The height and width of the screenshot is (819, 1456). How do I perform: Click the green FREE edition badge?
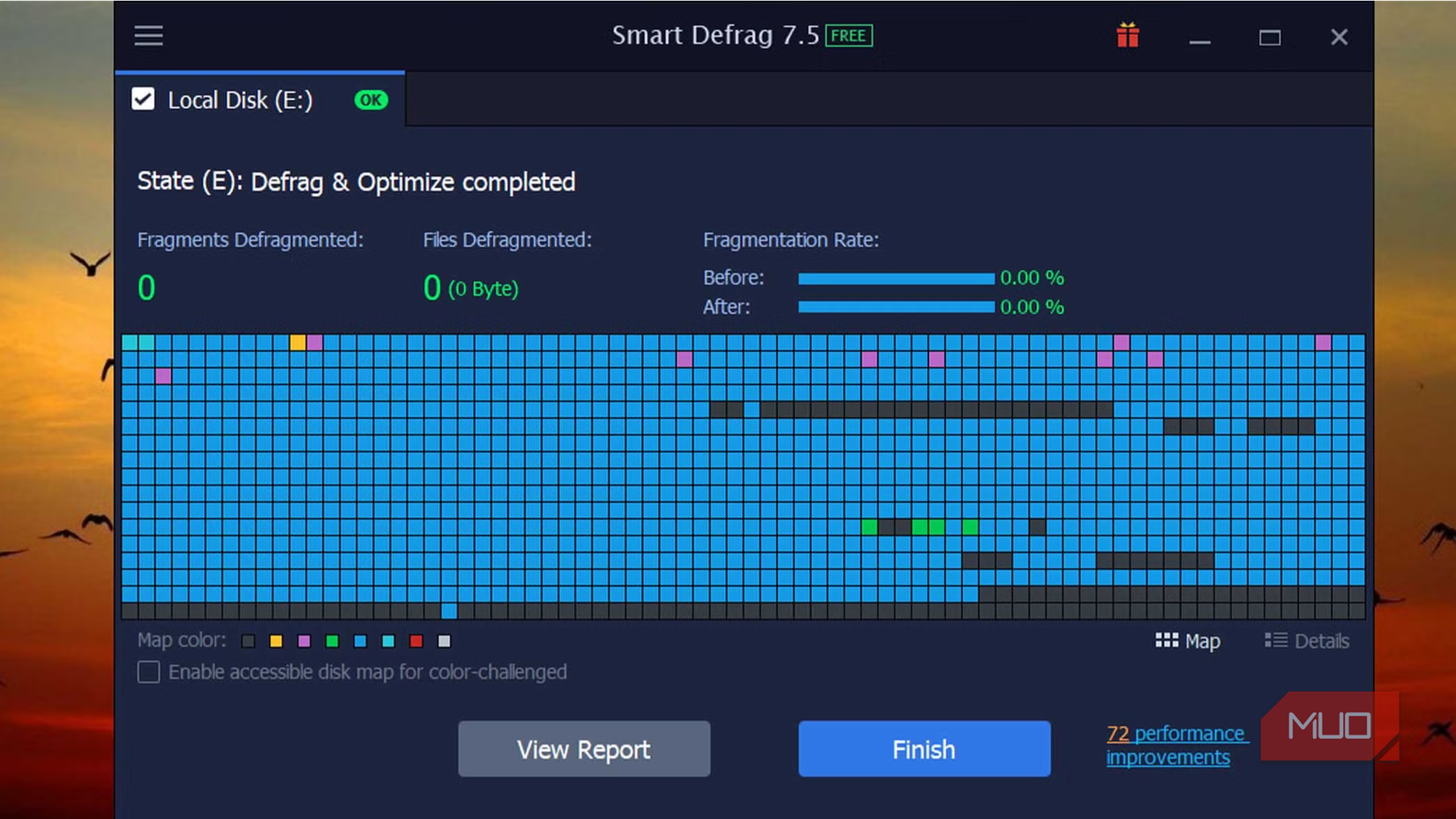849,35
